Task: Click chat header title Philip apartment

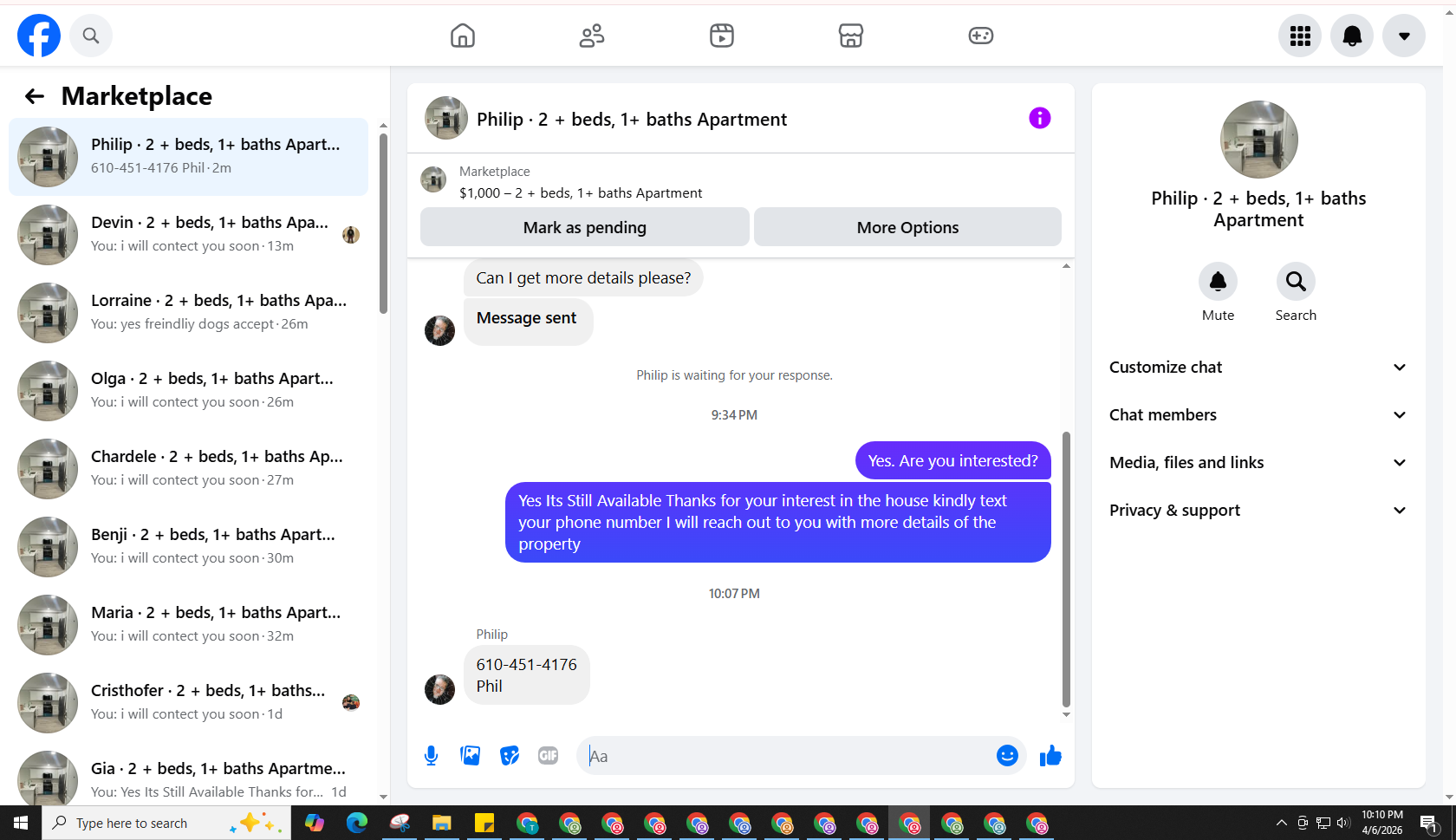Action: pos(632,120)
